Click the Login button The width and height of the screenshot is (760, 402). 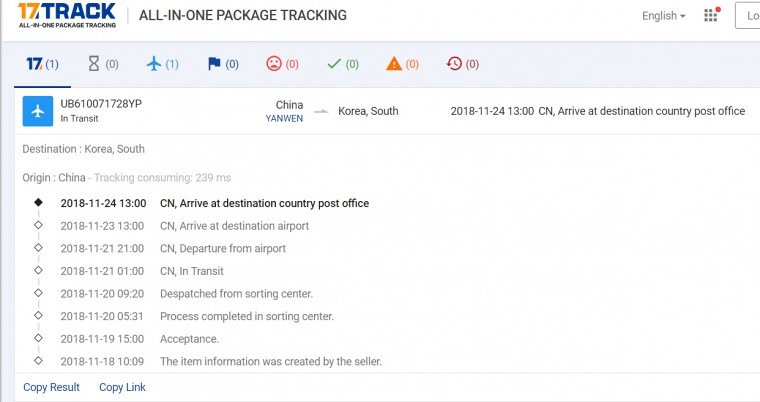[x=749, y=16]
